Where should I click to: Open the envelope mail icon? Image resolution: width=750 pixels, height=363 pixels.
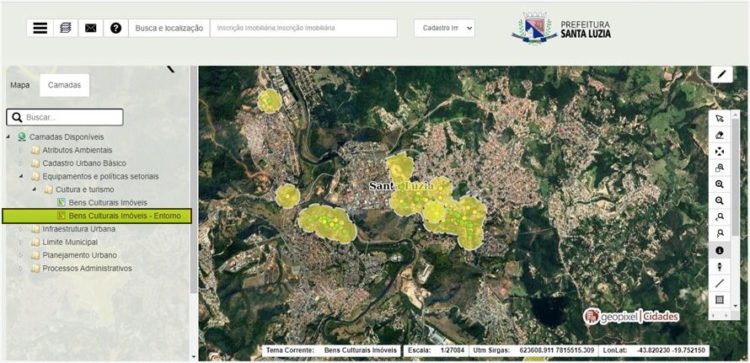pyautogui.click(x=90, y=28)
